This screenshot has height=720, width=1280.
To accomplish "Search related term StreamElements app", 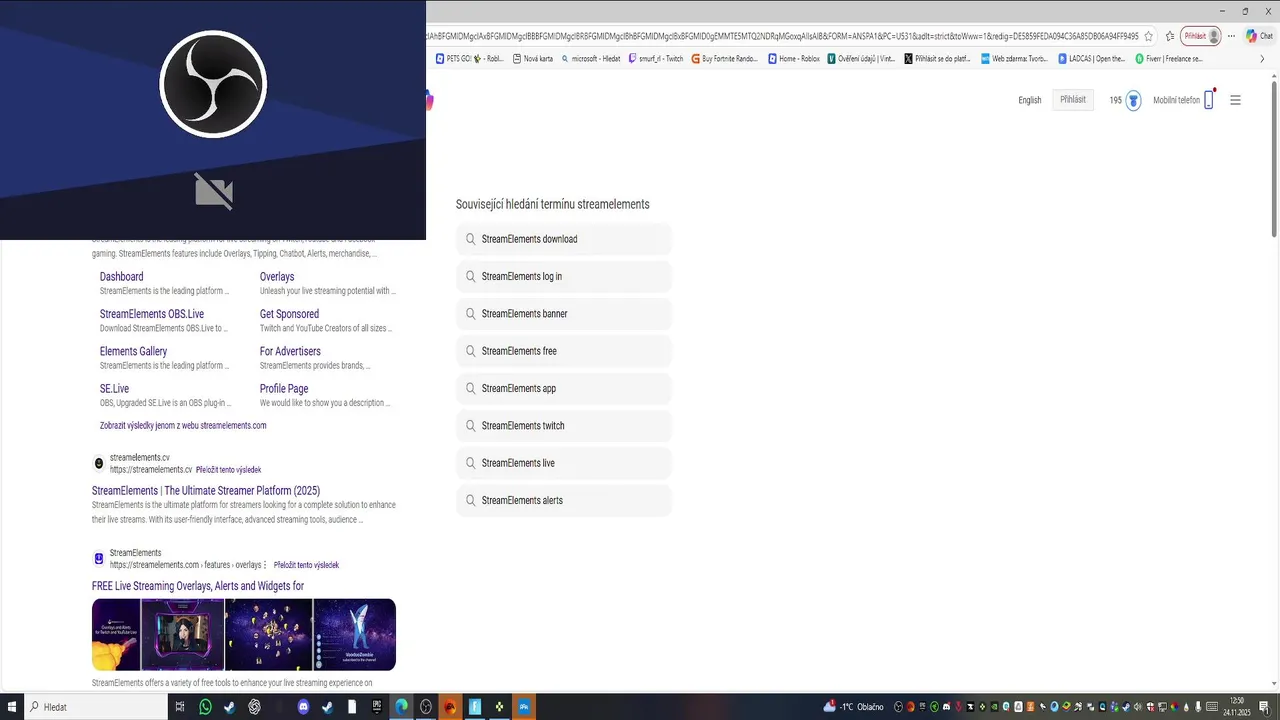I will [x=564, y=388].
